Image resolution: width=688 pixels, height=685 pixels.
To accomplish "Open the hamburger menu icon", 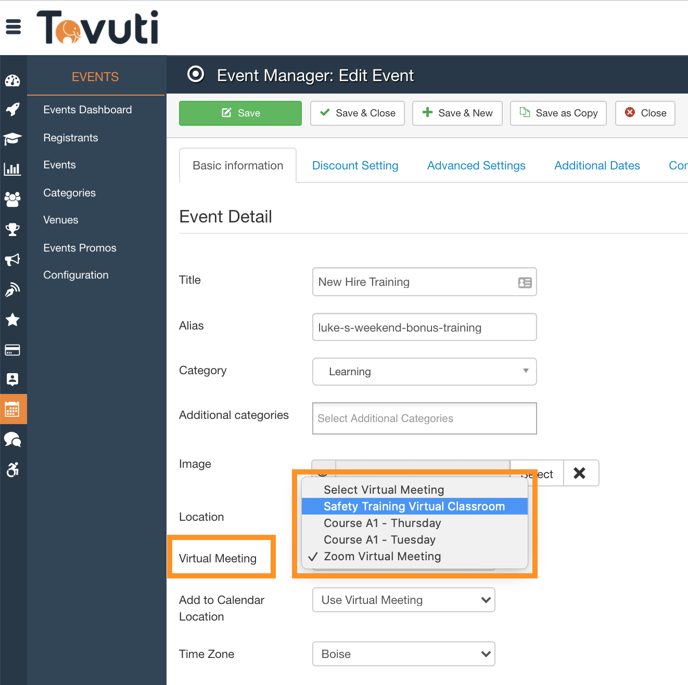I will click(13, 27).
